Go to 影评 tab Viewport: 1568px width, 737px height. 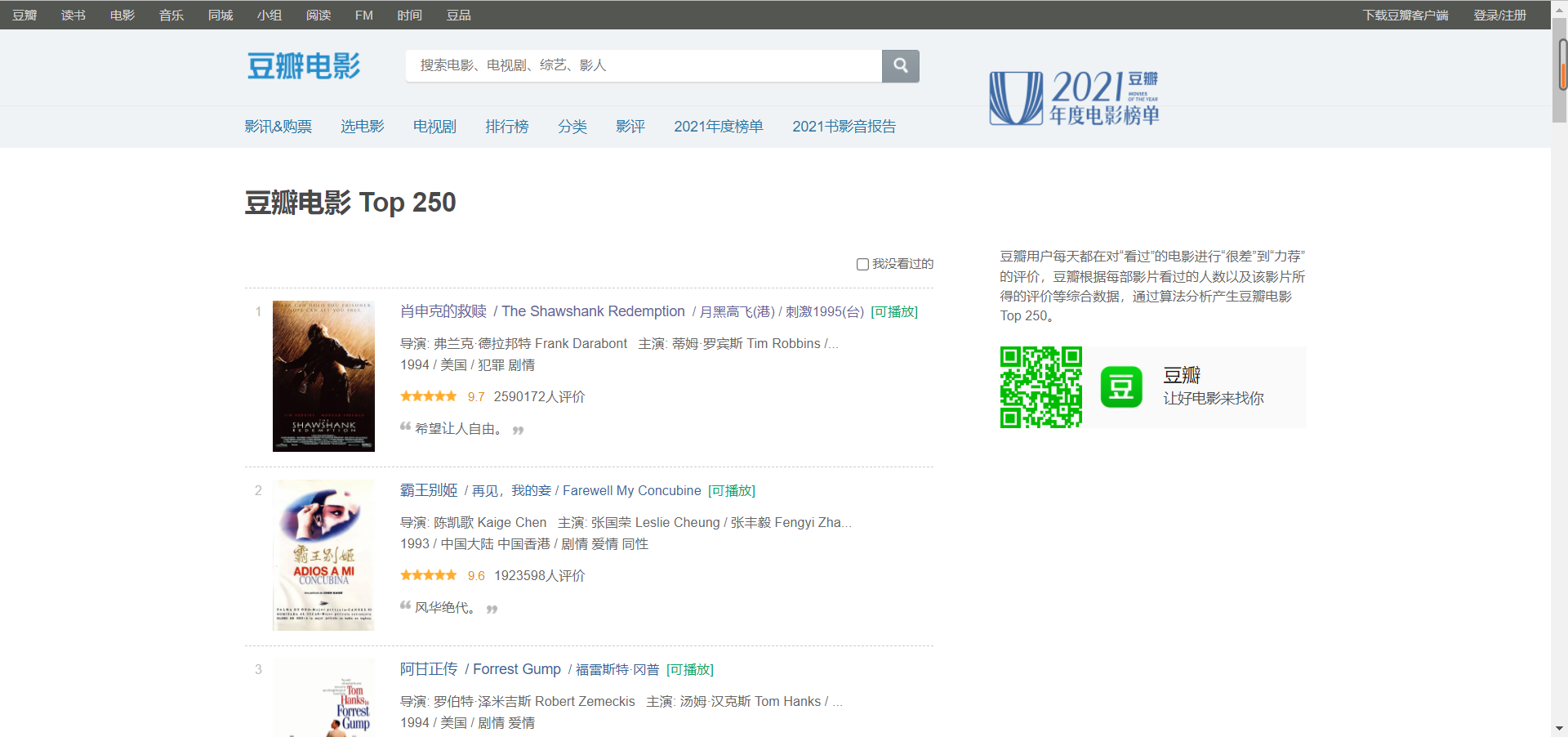pos(630,127)
